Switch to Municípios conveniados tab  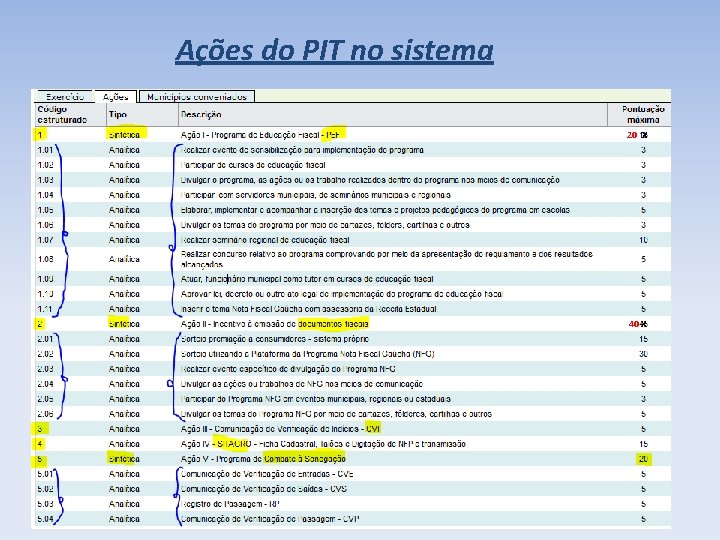197,96
